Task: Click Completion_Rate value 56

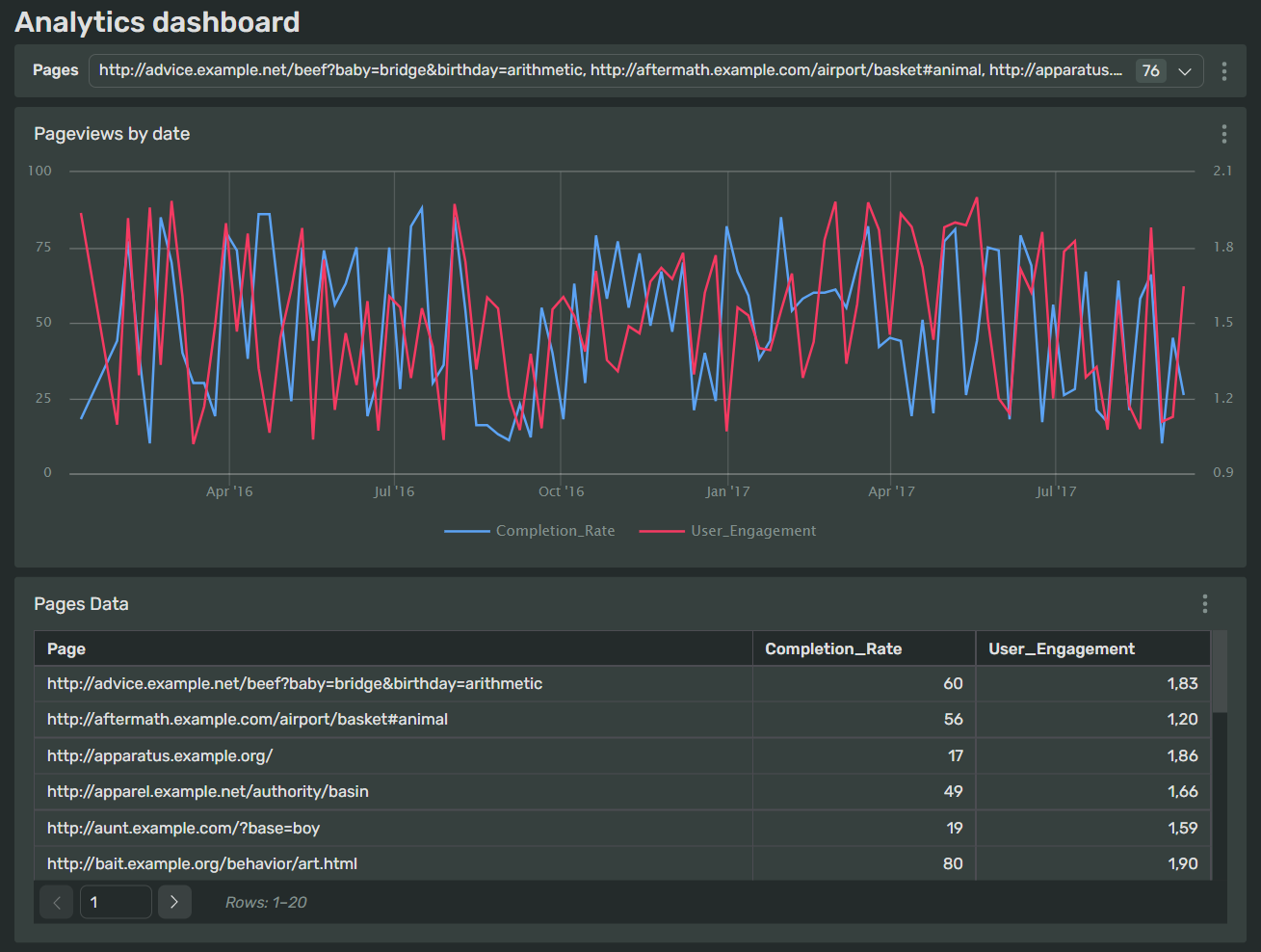Action: tap(953, 720)
